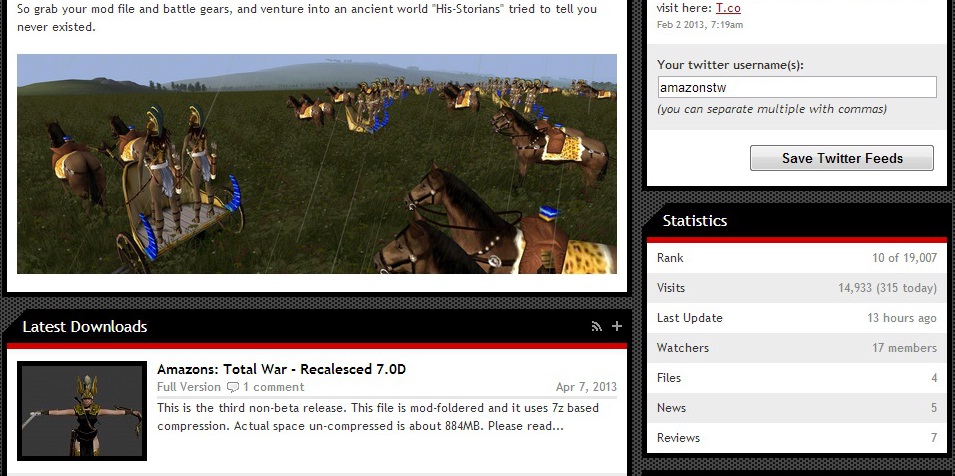Click the Visits label in Statistics
955x476 pixels.
point(671,288)
